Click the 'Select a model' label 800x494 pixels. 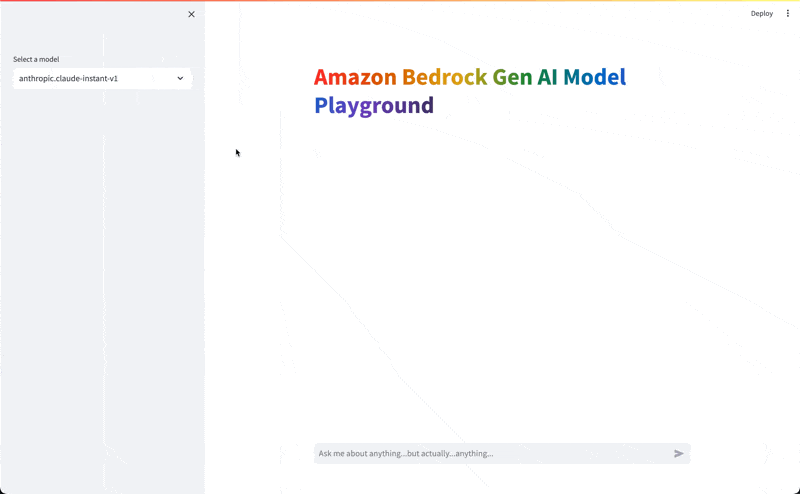tap(36, 59)
